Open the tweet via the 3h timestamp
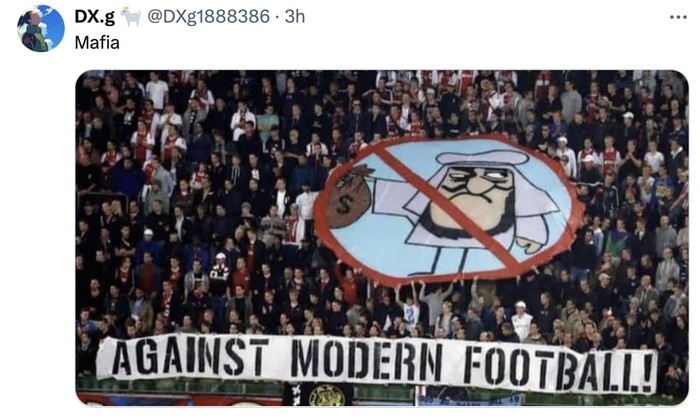 [x=295, y=17]
